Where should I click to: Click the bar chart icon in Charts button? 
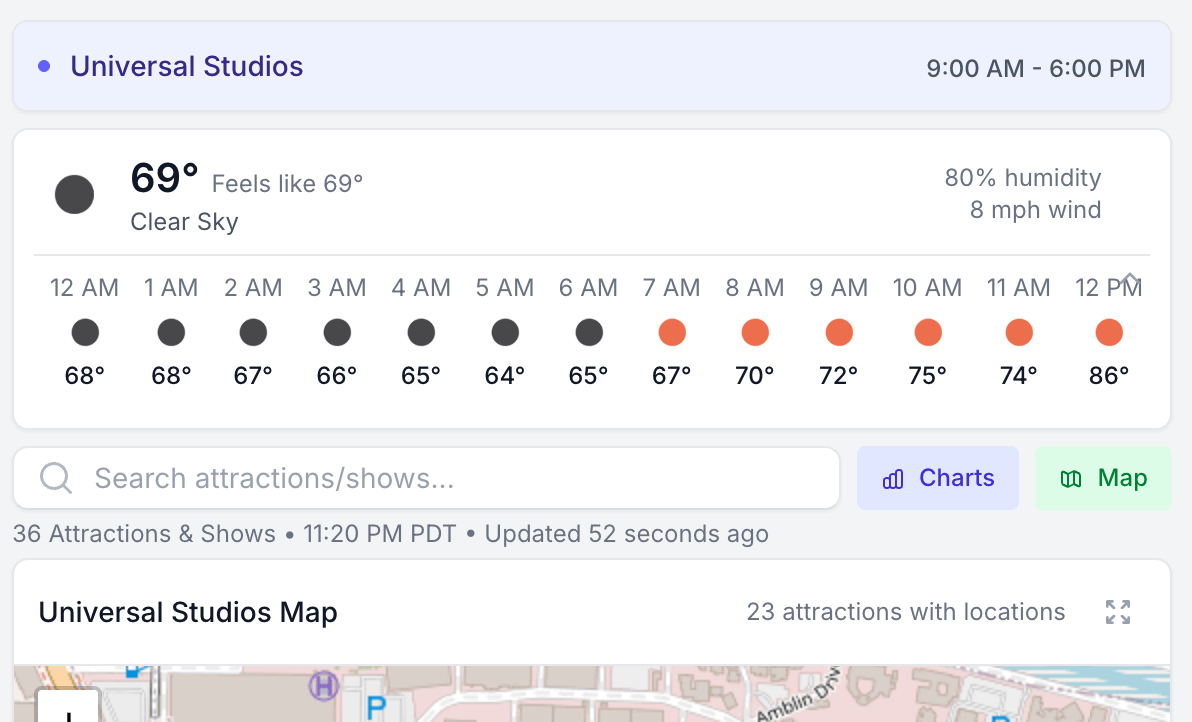[893, 479]
